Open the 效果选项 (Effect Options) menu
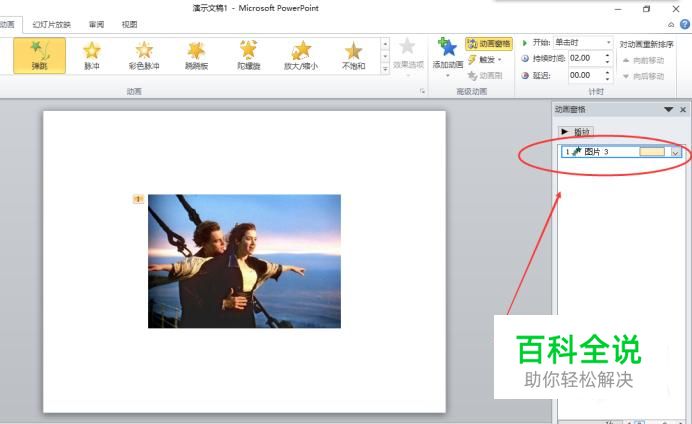The height and width of the screenshot is (424, 692). [408, 57]
